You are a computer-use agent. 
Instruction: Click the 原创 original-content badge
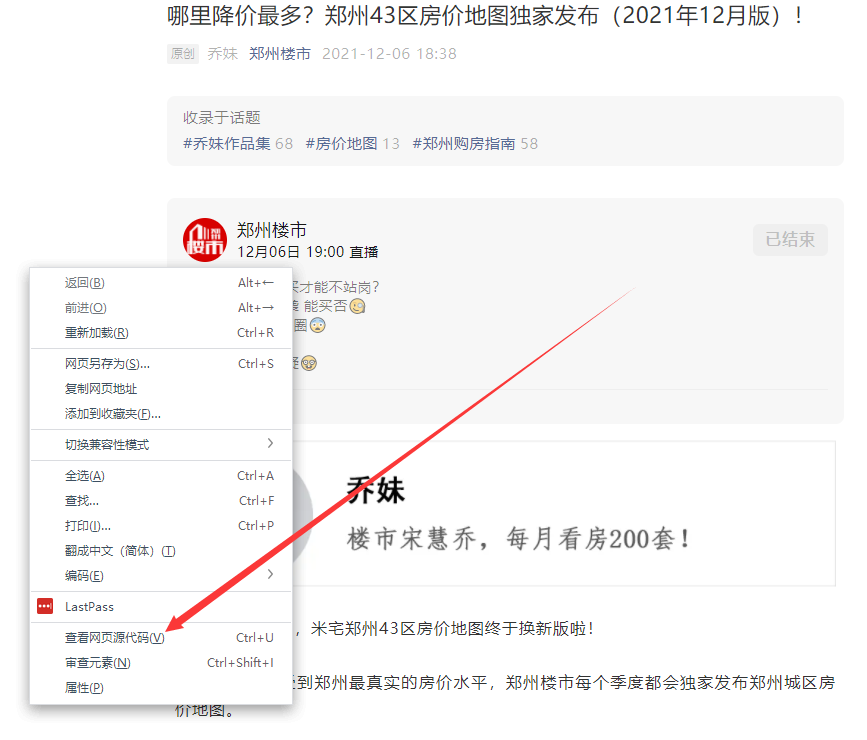click(182, 54)
